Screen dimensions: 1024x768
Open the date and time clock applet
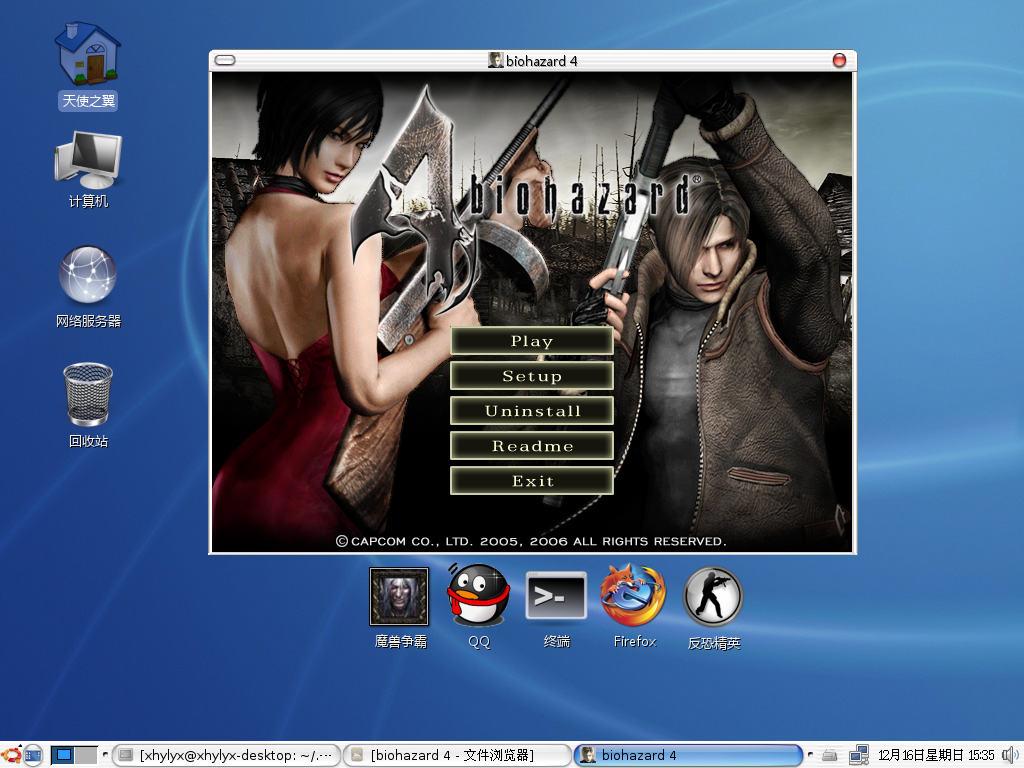coord(936,756)
